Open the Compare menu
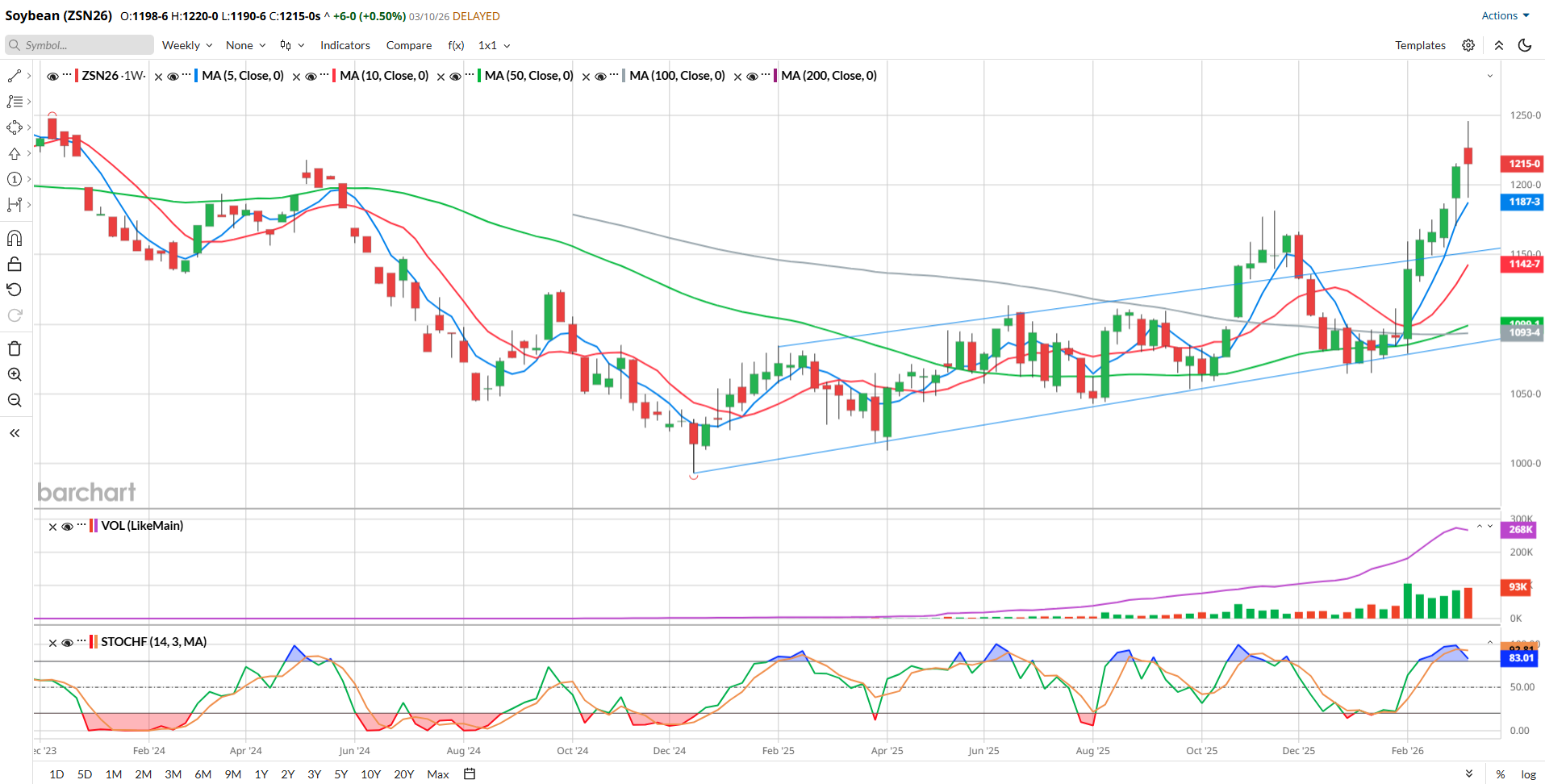Image resolution: width=1545 pixels, height=784 pixels. [408, 45]
